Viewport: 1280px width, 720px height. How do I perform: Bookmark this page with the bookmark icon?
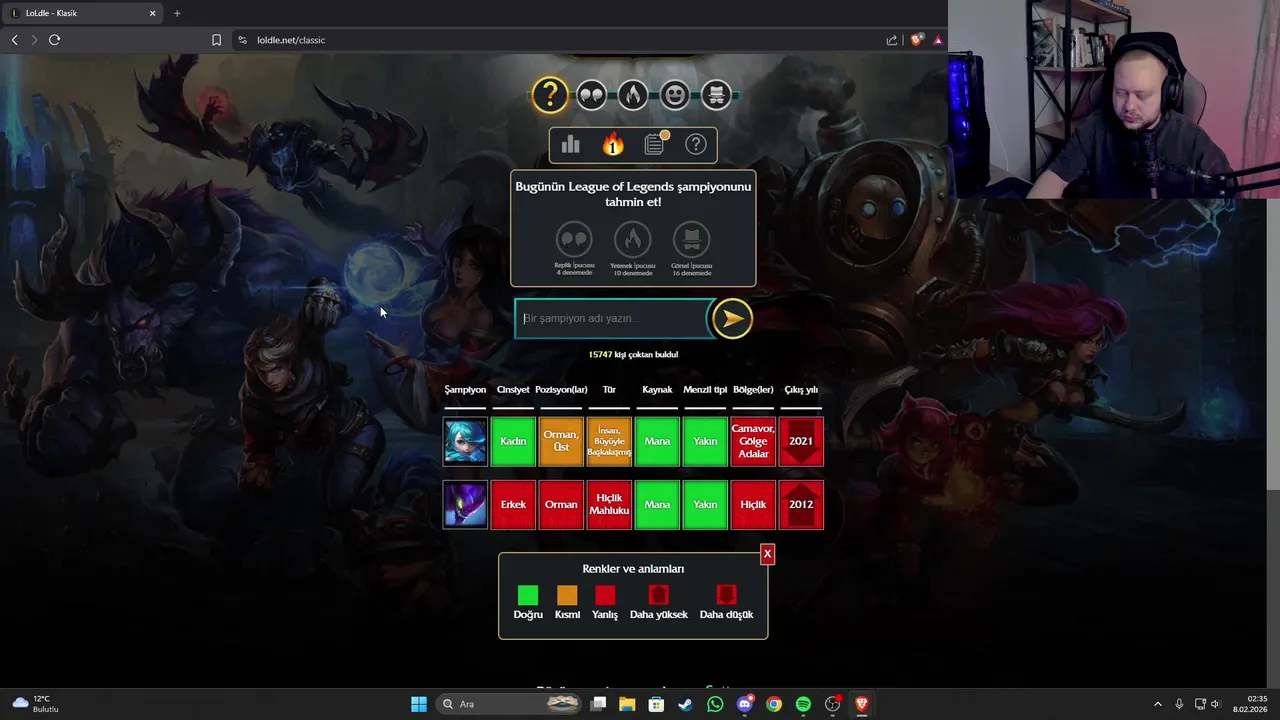pos(216,40)
